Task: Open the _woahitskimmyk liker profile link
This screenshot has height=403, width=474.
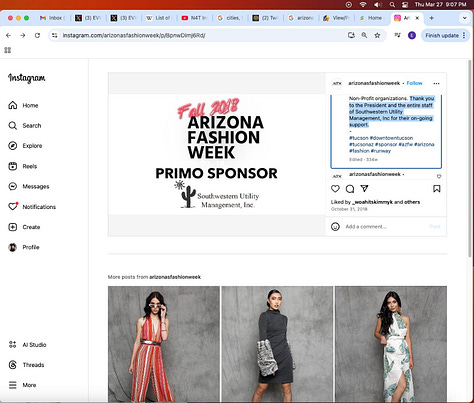Action: (372, 202)
